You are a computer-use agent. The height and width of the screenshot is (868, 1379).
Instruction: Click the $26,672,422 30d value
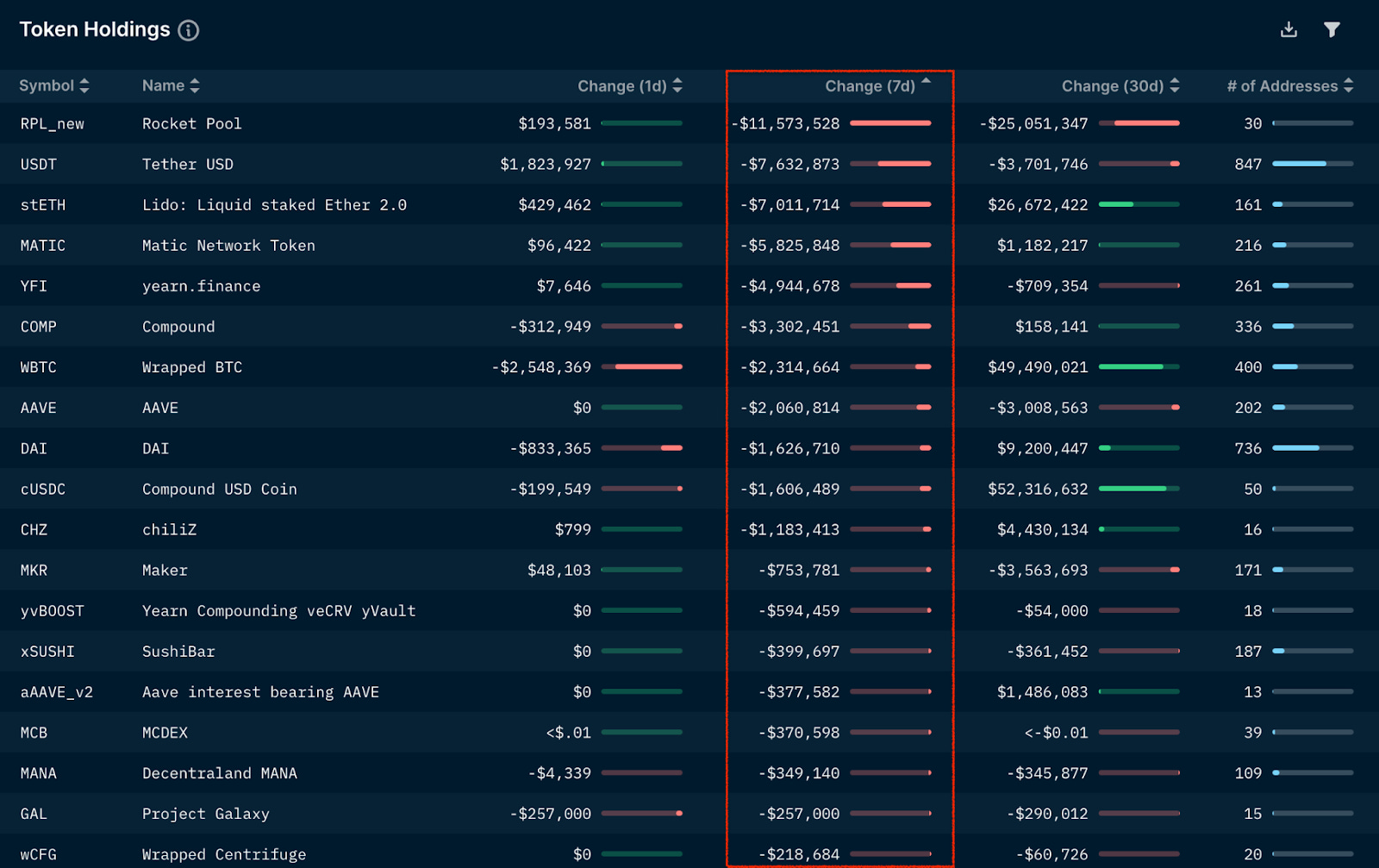coord(1038,205)
